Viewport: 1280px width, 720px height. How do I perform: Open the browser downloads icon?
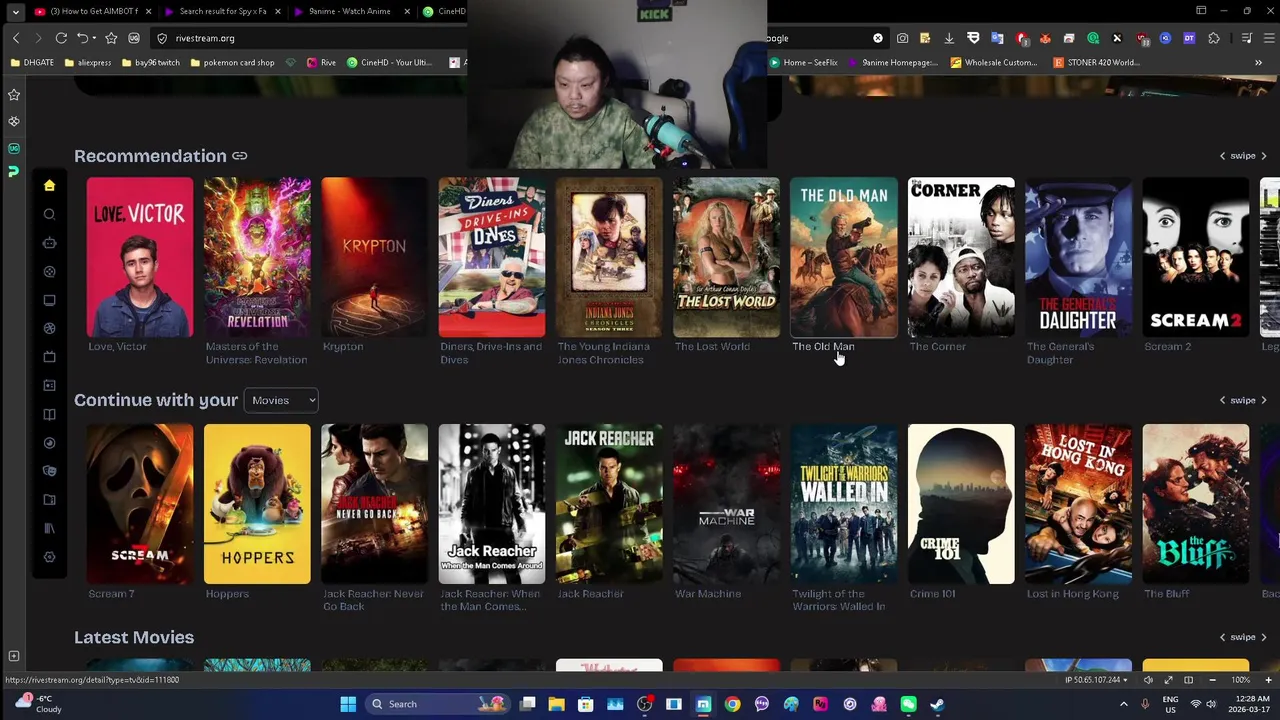pos(949,38)
